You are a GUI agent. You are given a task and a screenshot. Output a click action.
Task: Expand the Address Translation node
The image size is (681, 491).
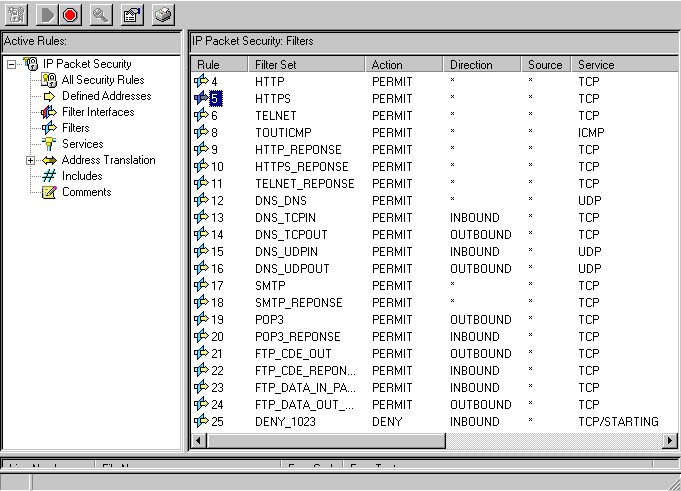[30, 160]
